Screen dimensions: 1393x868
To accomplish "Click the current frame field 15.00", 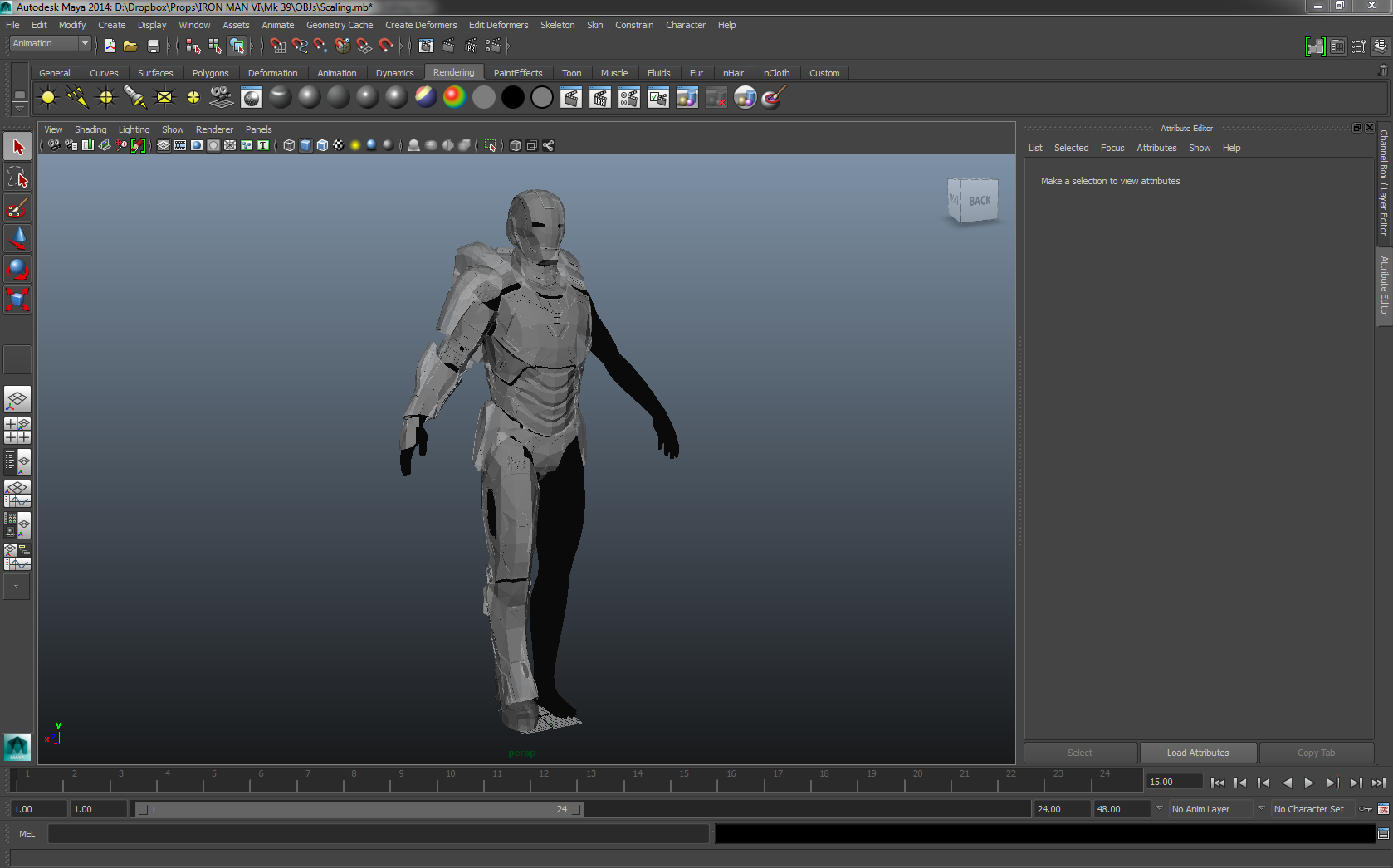I will click(1174, 782).
